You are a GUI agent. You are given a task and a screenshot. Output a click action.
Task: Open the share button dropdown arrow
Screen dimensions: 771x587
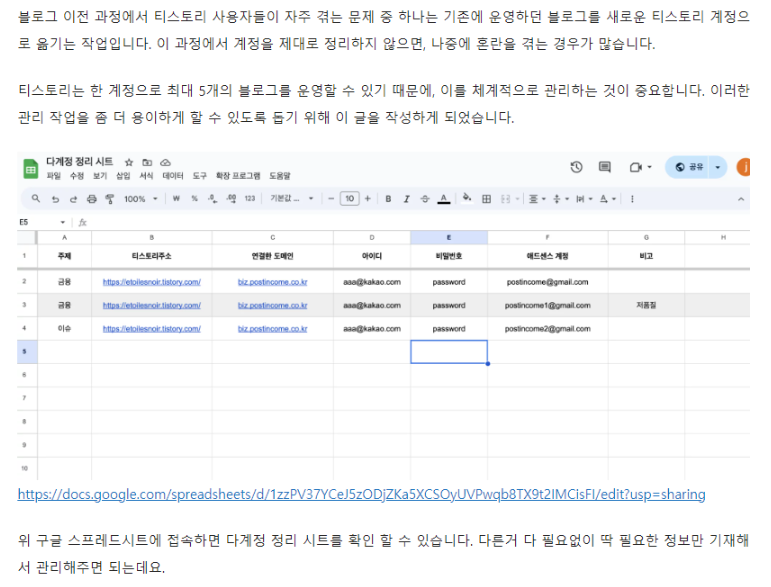pos(718,167)
